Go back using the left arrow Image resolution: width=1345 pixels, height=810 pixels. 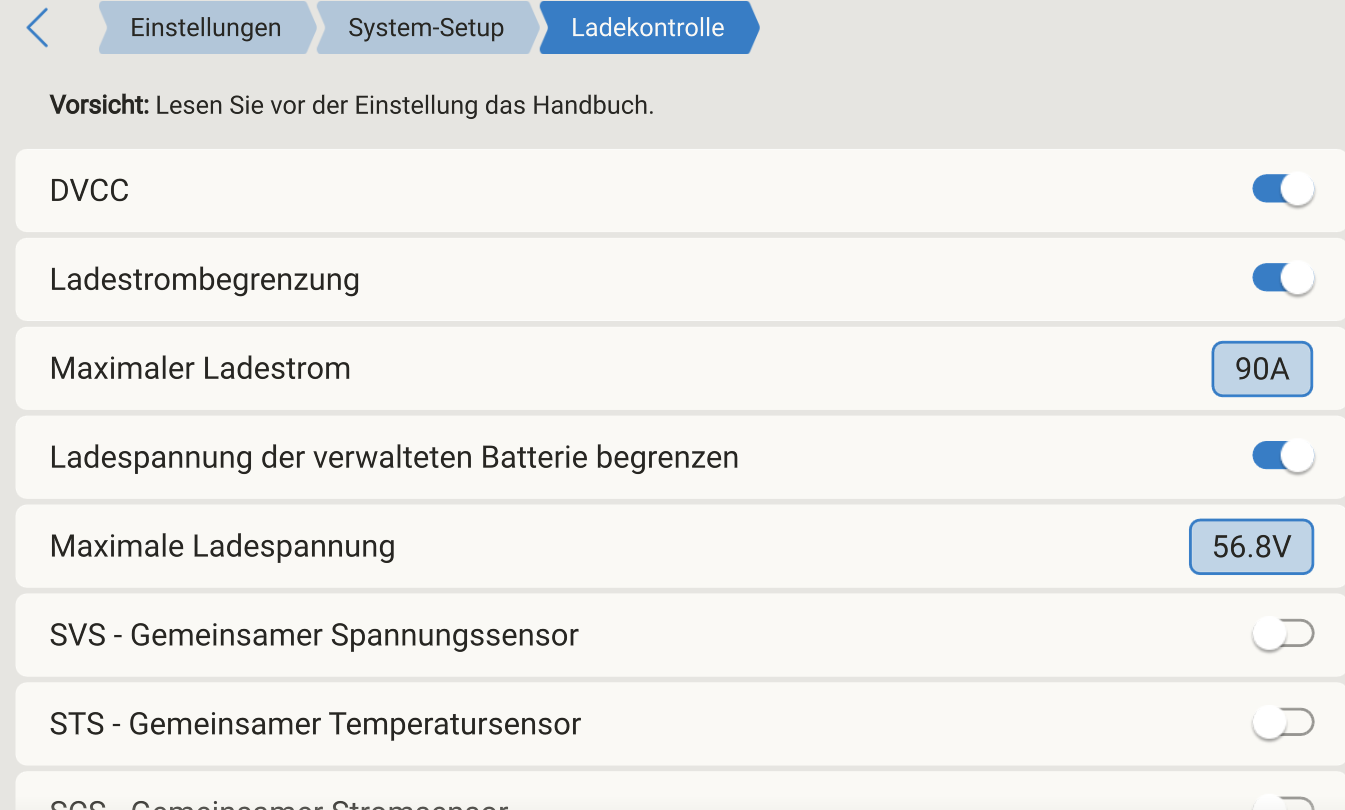[x=38, y=28]
